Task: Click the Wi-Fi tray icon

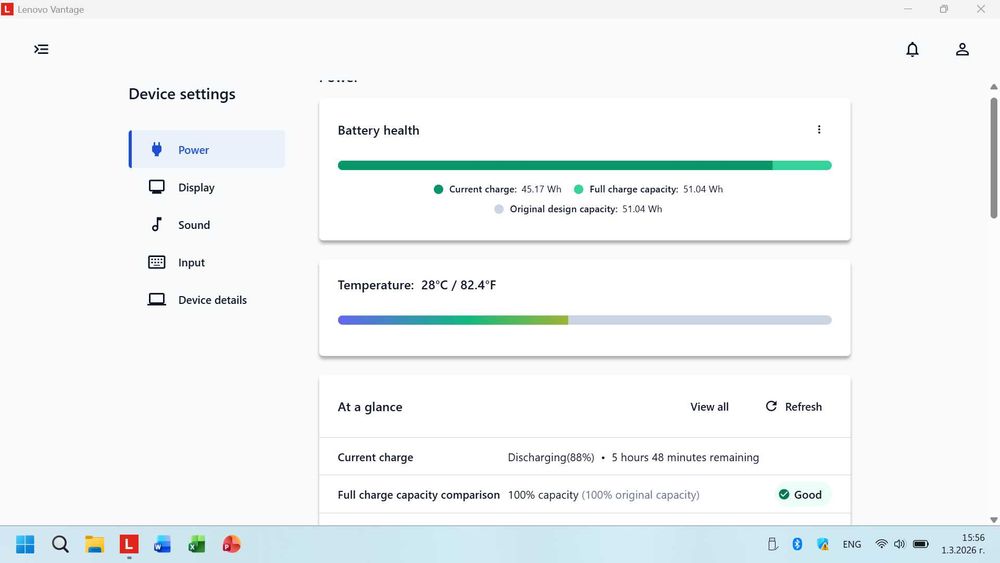Action: click(881, 544)
